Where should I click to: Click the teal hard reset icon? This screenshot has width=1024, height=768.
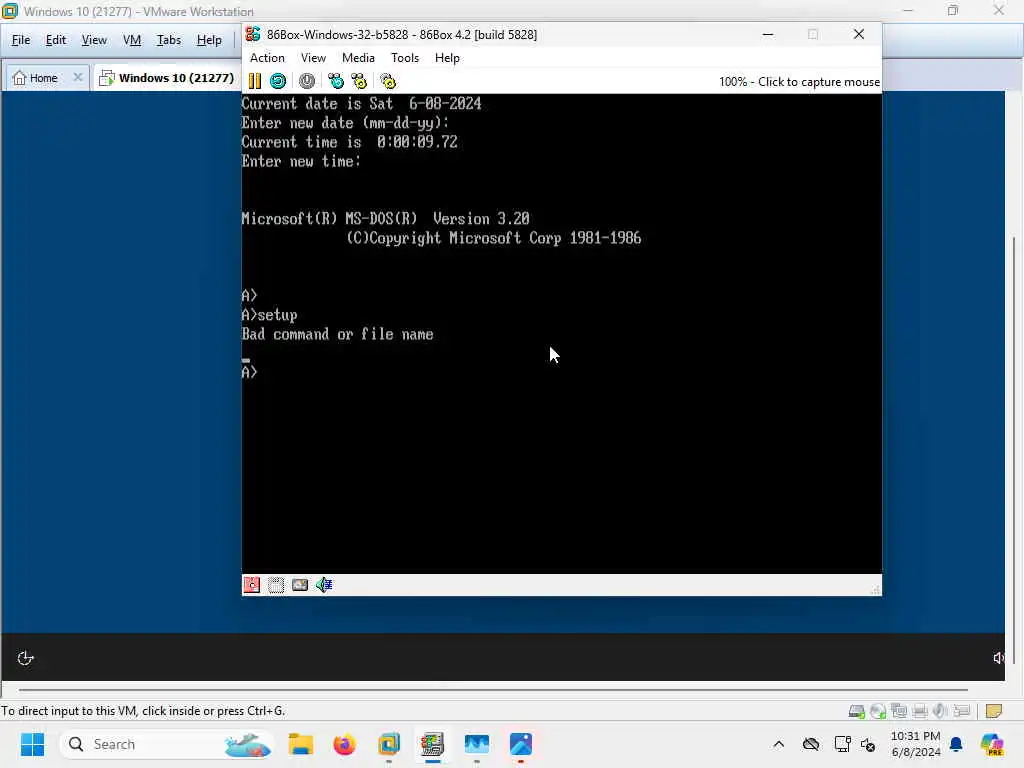pos(278,81)
